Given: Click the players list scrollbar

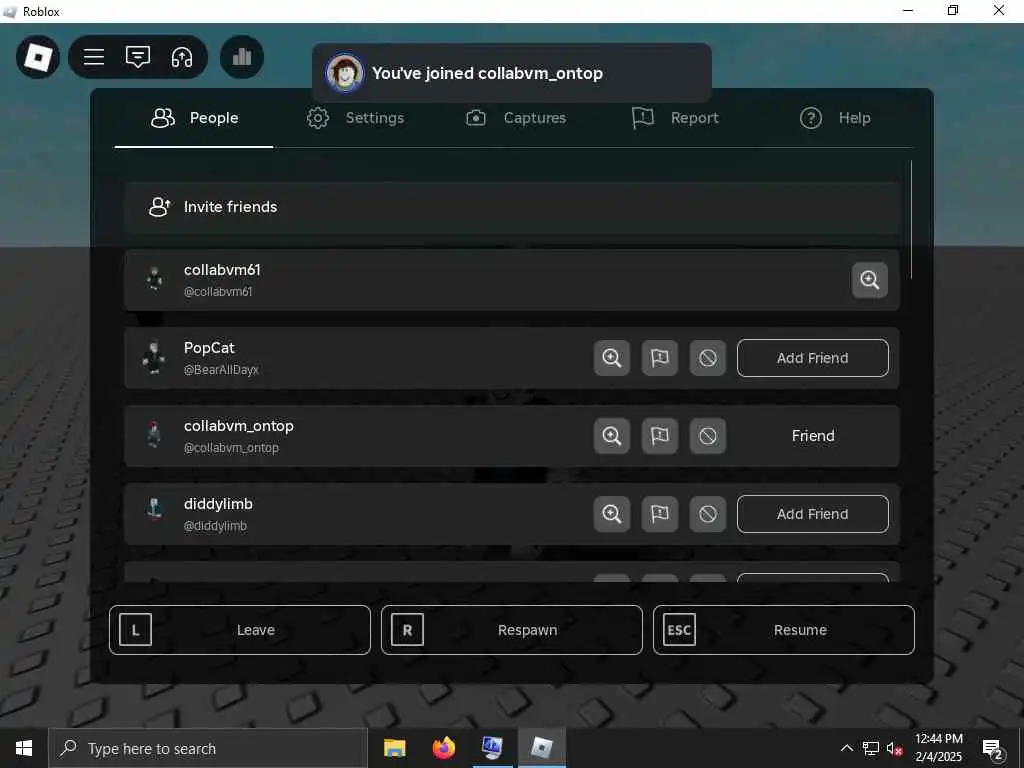Looking at the screenshot, I should 911,219.
